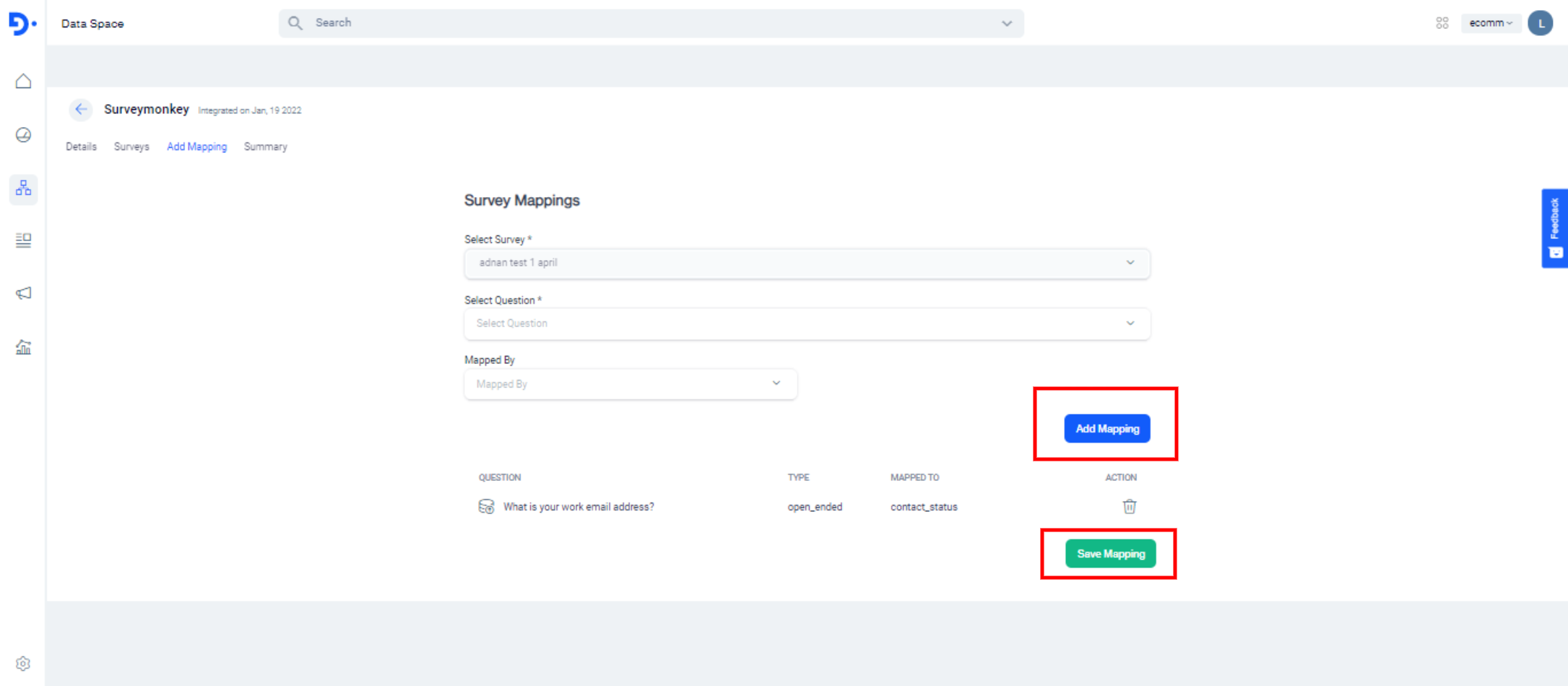Open the apps grid icon
Viewport: 1568px width, 686px height.
point(1442,23)
